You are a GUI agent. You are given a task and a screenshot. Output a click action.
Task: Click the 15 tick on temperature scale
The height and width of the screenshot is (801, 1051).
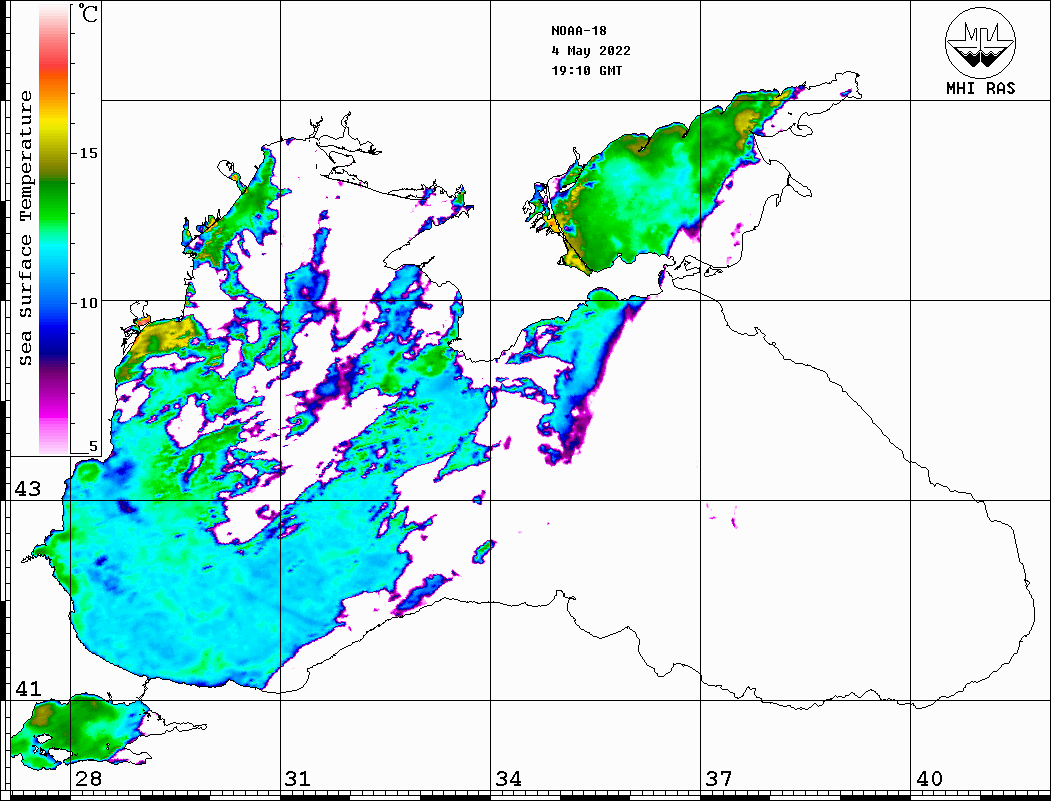pyautogui.click(x=88, y=153)
